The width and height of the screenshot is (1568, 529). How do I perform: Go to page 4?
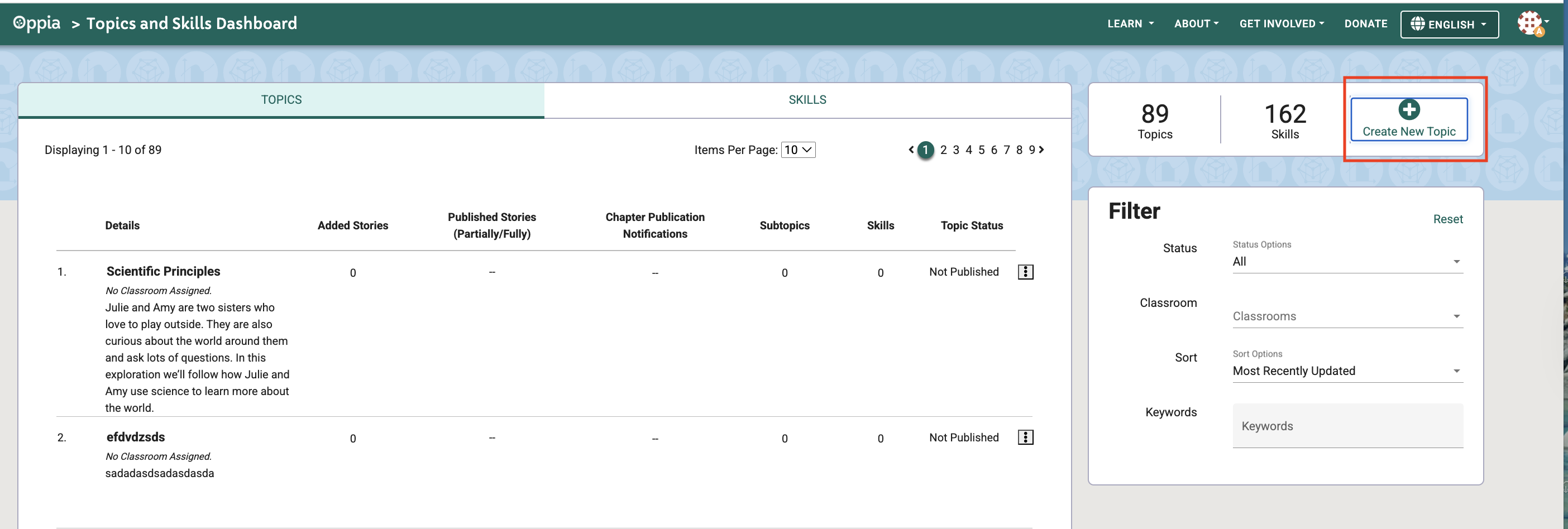(968, 150)
